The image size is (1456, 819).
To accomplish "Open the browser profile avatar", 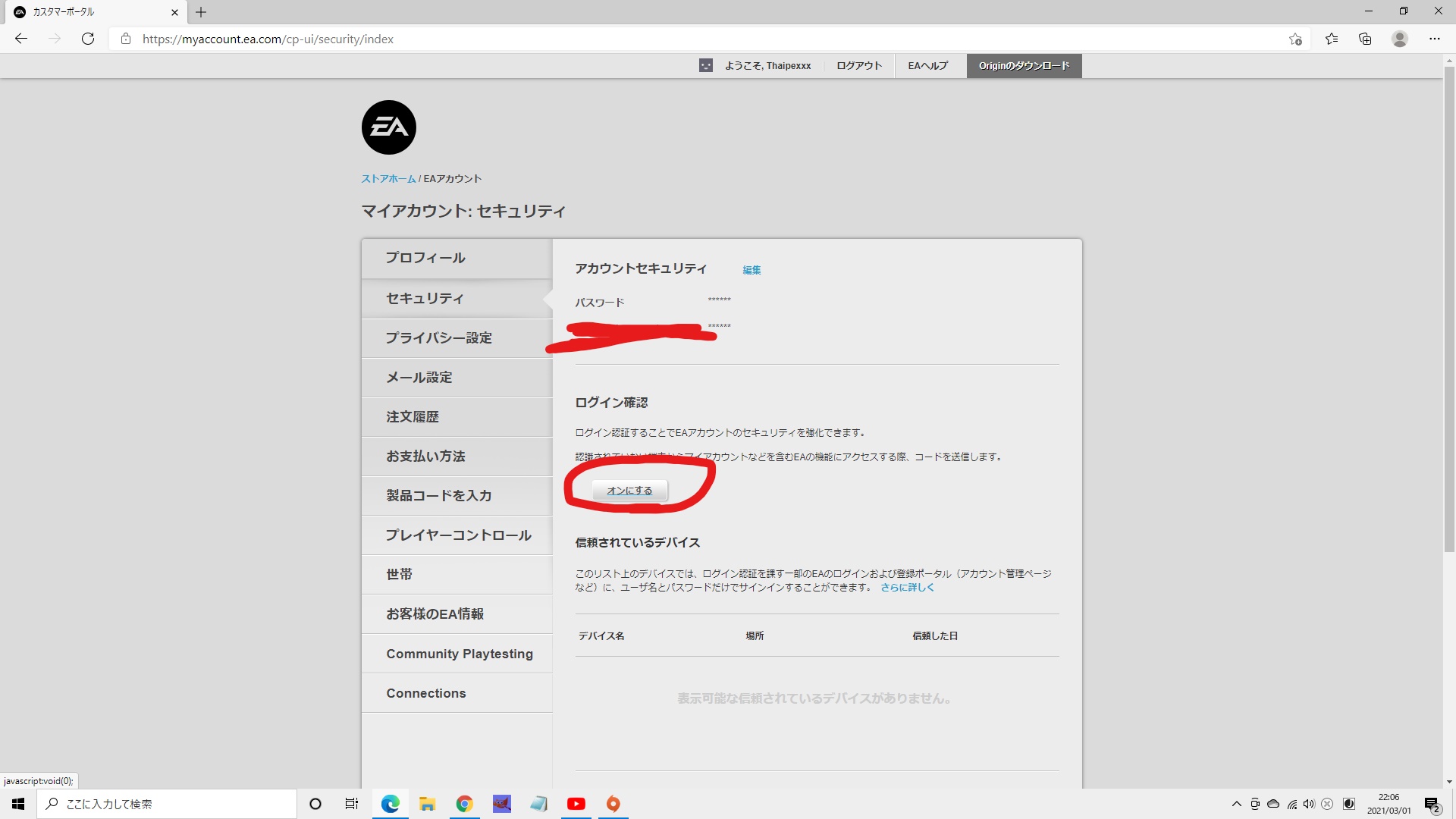I will [x=1400, y=39].
